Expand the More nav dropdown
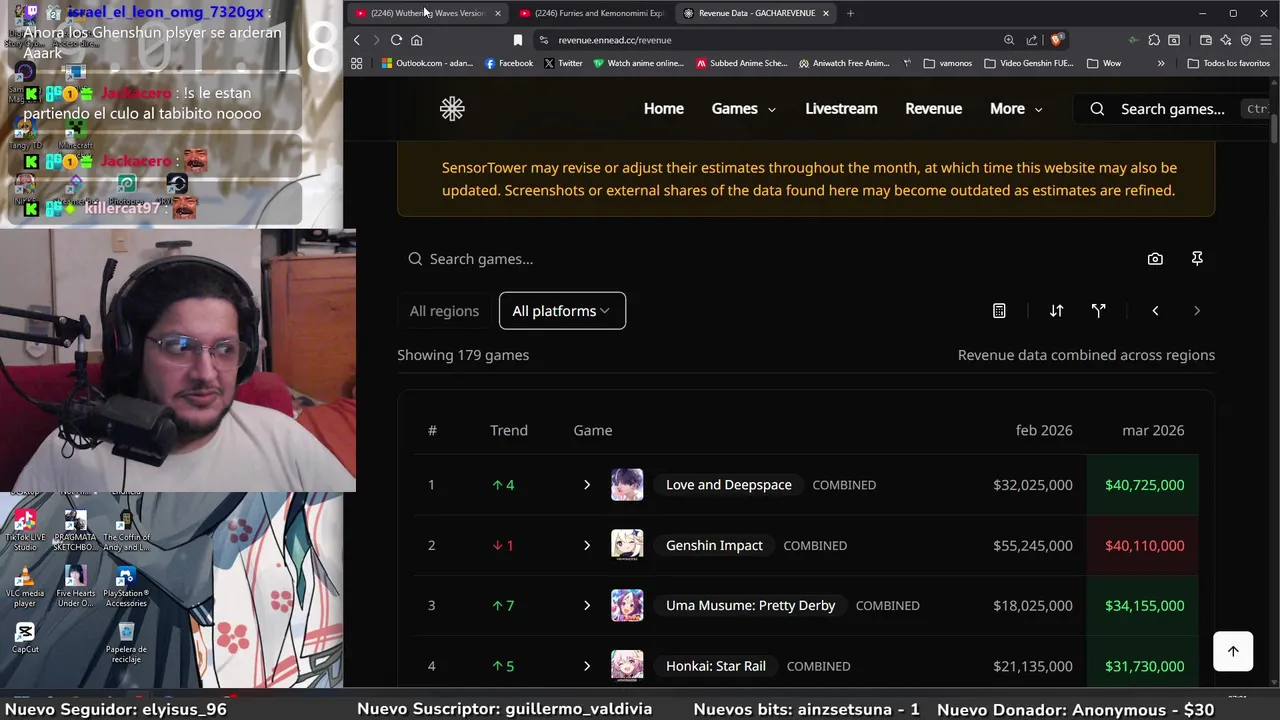Screen dimensions: 1280x720 point(1016,109)
